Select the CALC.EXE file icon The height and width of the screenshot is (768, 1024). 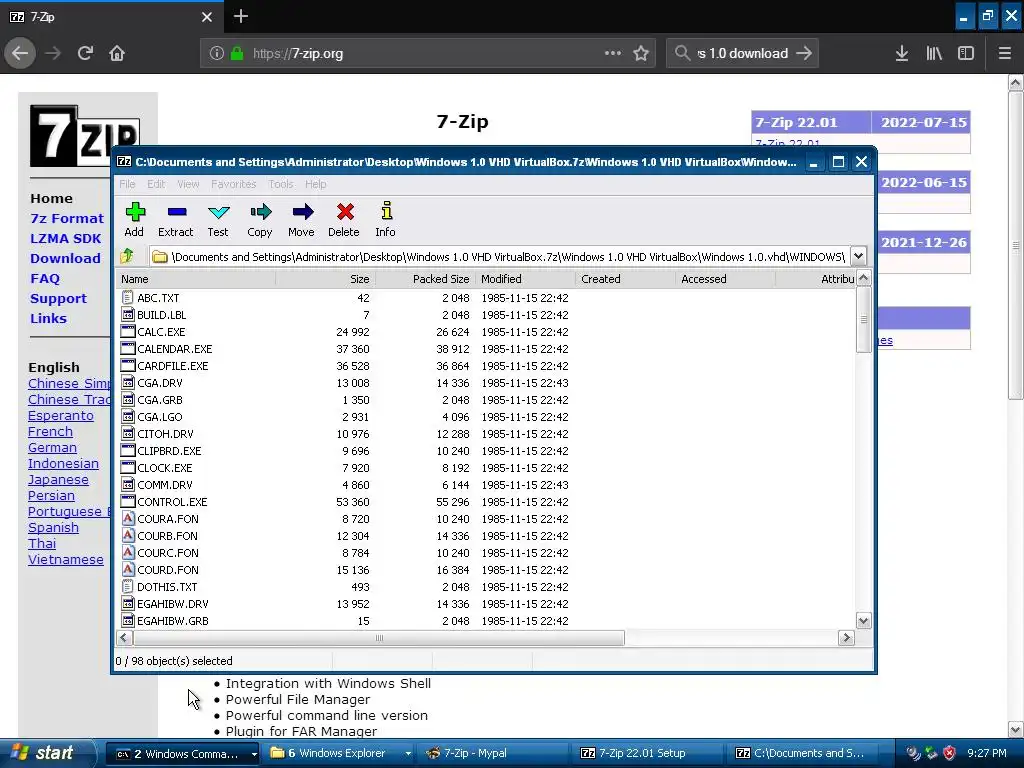tap(128, 332)
